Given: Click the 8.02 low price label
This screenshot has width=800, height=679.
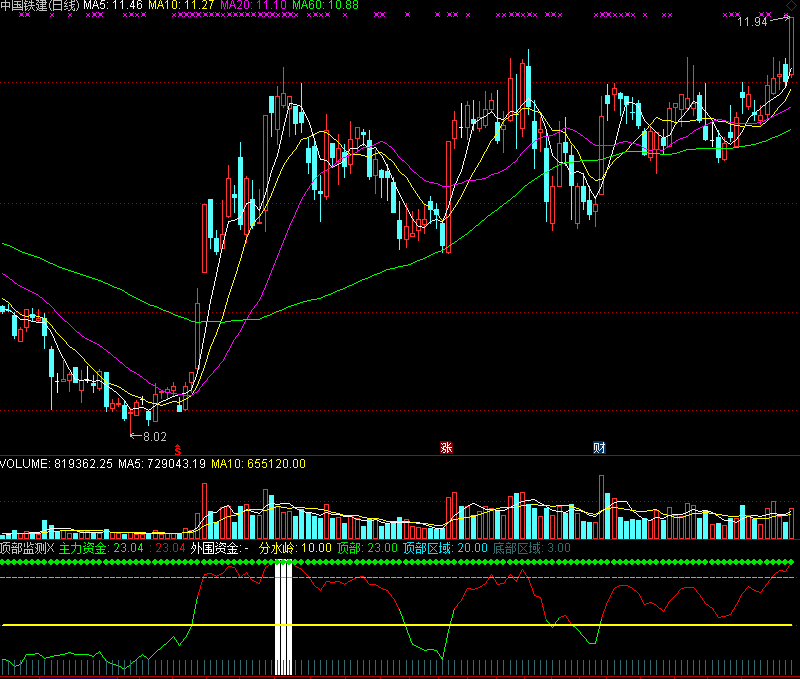Looking at the screenshot, I should pos(155,437).
